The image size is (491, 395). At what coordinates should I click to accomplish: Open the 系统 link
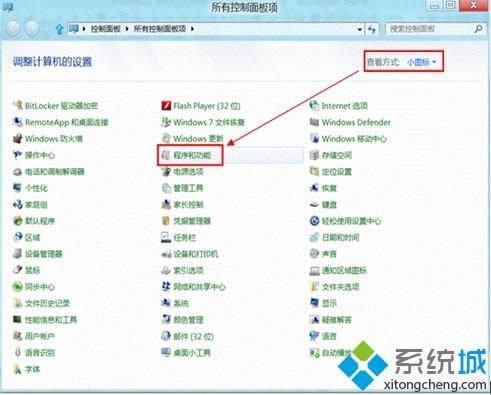point(181,303)
